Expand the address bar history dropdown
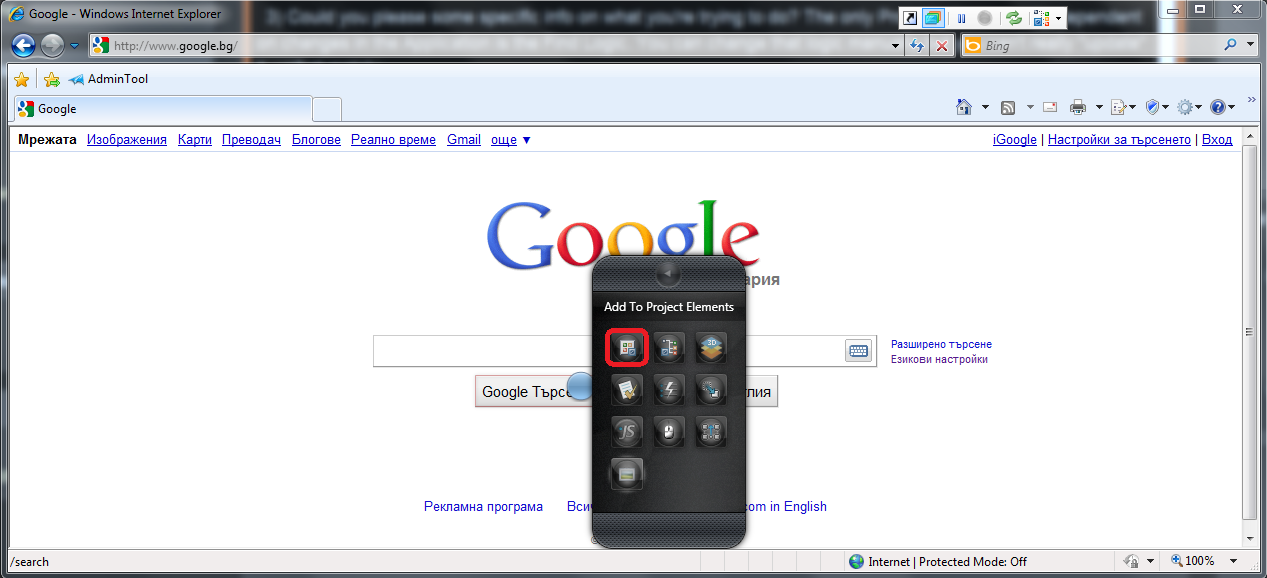Viewport: 1267px width, 578px height. (x=895, y=46)
